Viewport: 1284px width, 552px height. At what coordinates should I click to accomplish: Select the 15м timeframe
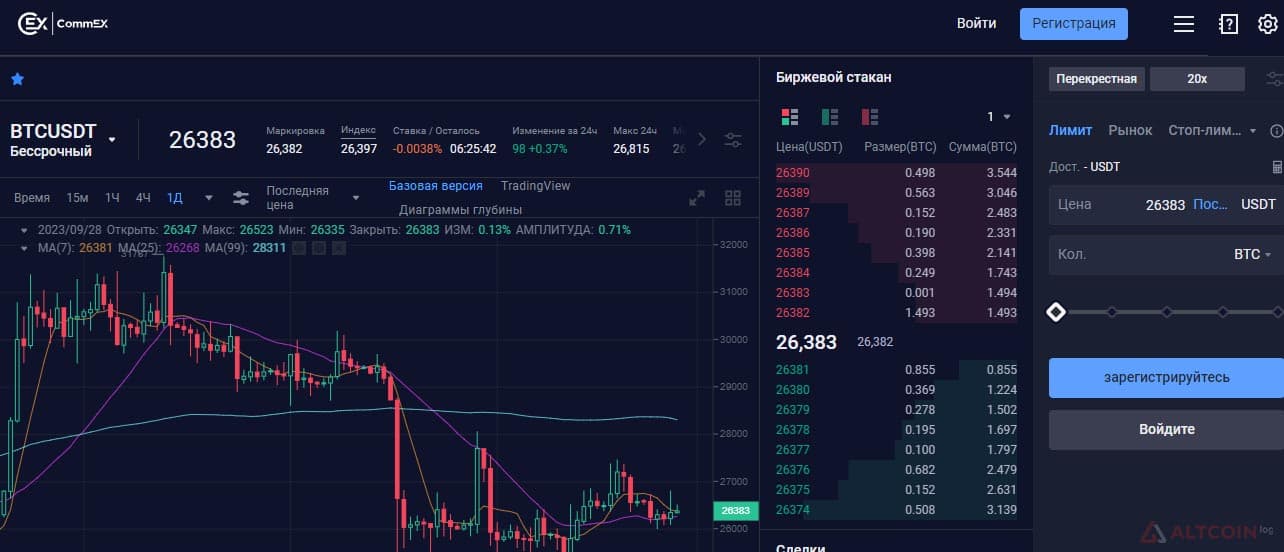click(77, 198)
